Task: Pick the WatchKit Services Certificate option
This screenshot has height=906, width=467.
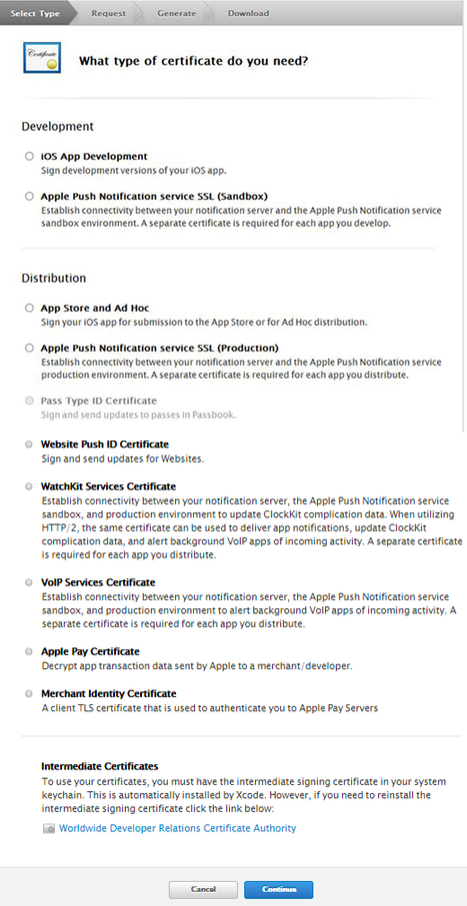Action: (29, 487)
